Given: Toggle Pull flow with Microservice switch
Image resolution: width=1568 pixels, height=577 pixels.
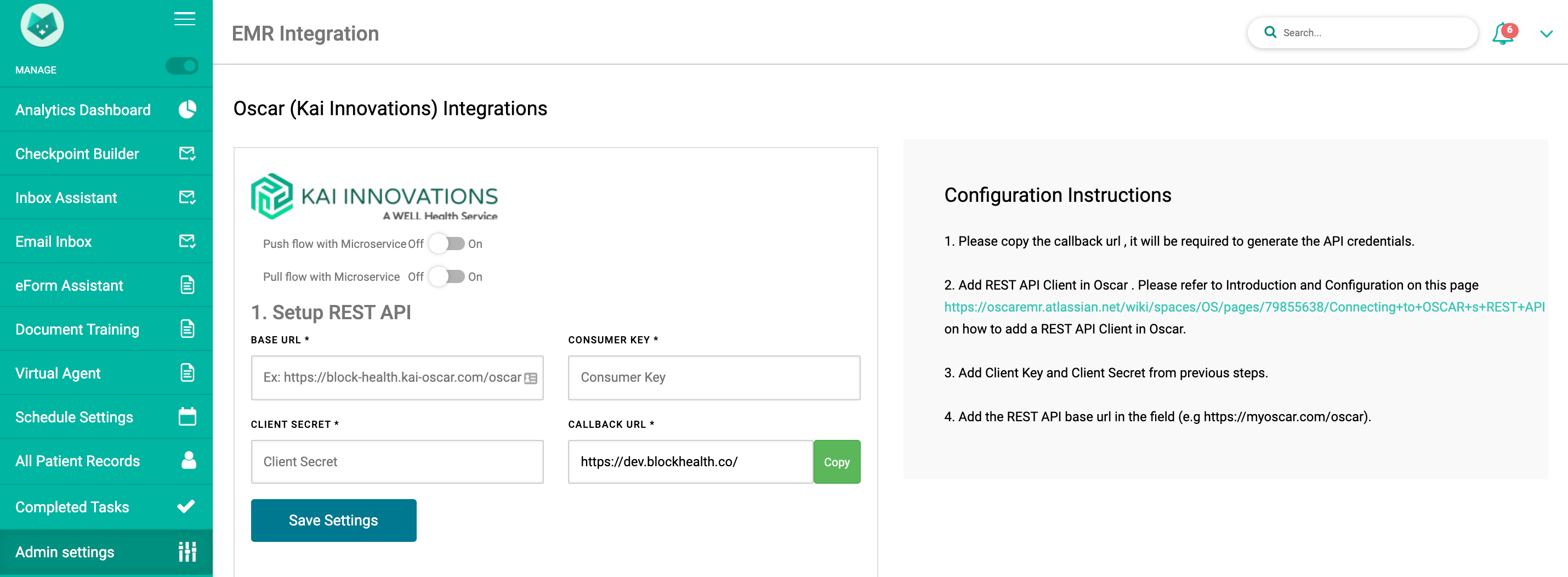Looking at the screenshot, I should click(x=447, y=276).
